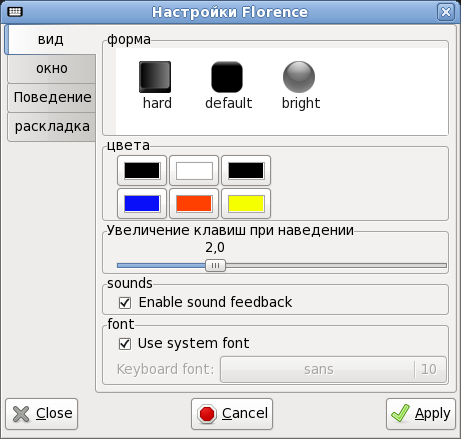Open the blue color swatch picker
This screenshot has height=439, width=461.
pos(142,203)
